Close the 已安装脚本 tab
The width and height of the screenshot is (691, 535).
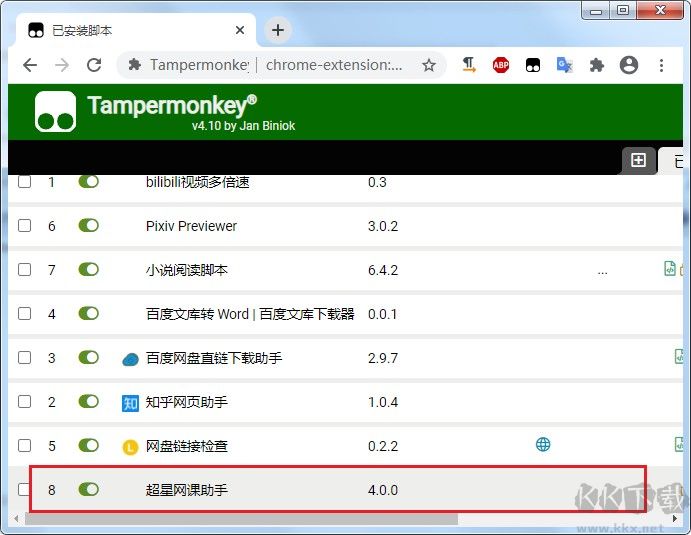(x=240, y=30)
